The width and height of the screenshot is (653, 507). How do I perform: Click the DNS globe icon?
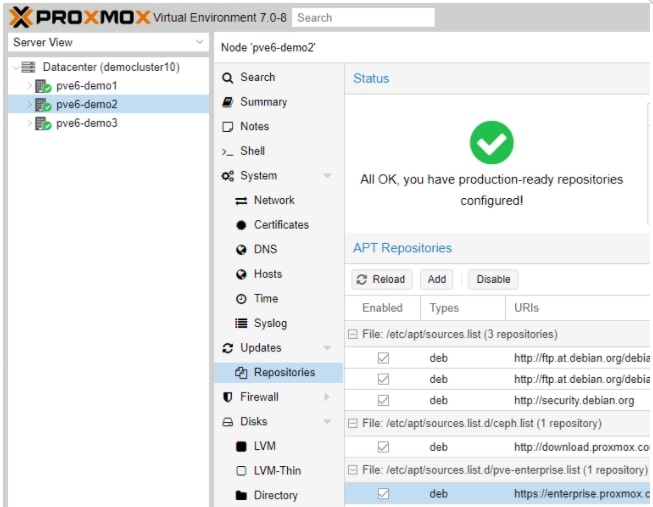point(241,250)
